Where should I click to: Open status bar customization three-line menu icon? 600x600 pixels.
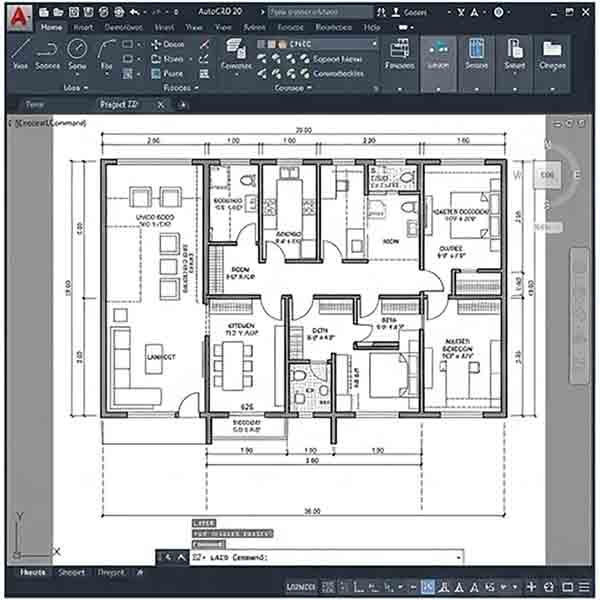tap(584, 586)
